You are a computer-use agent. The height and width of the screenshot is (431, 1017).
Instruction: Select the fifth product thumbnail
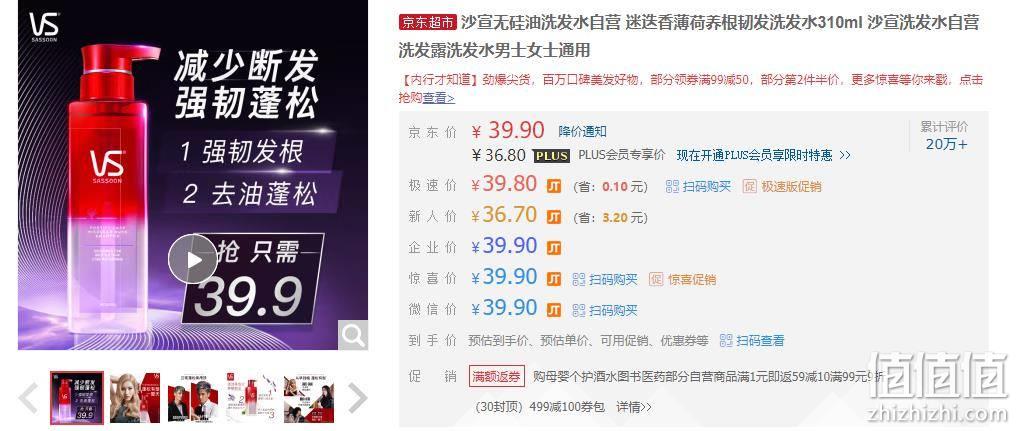coord(308,398)
